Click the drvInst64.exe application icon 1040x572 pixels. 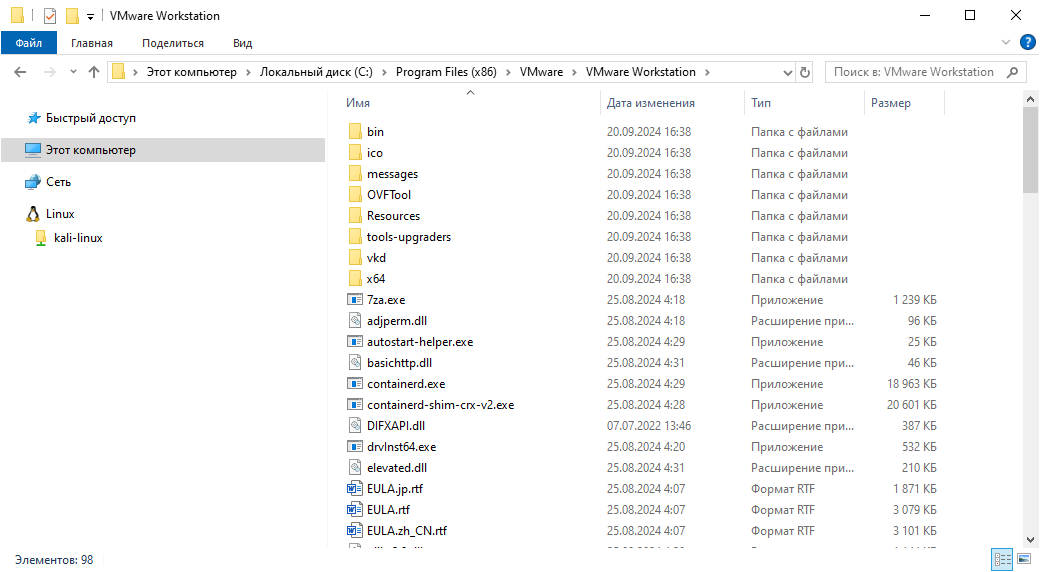[x=355, y=447]
